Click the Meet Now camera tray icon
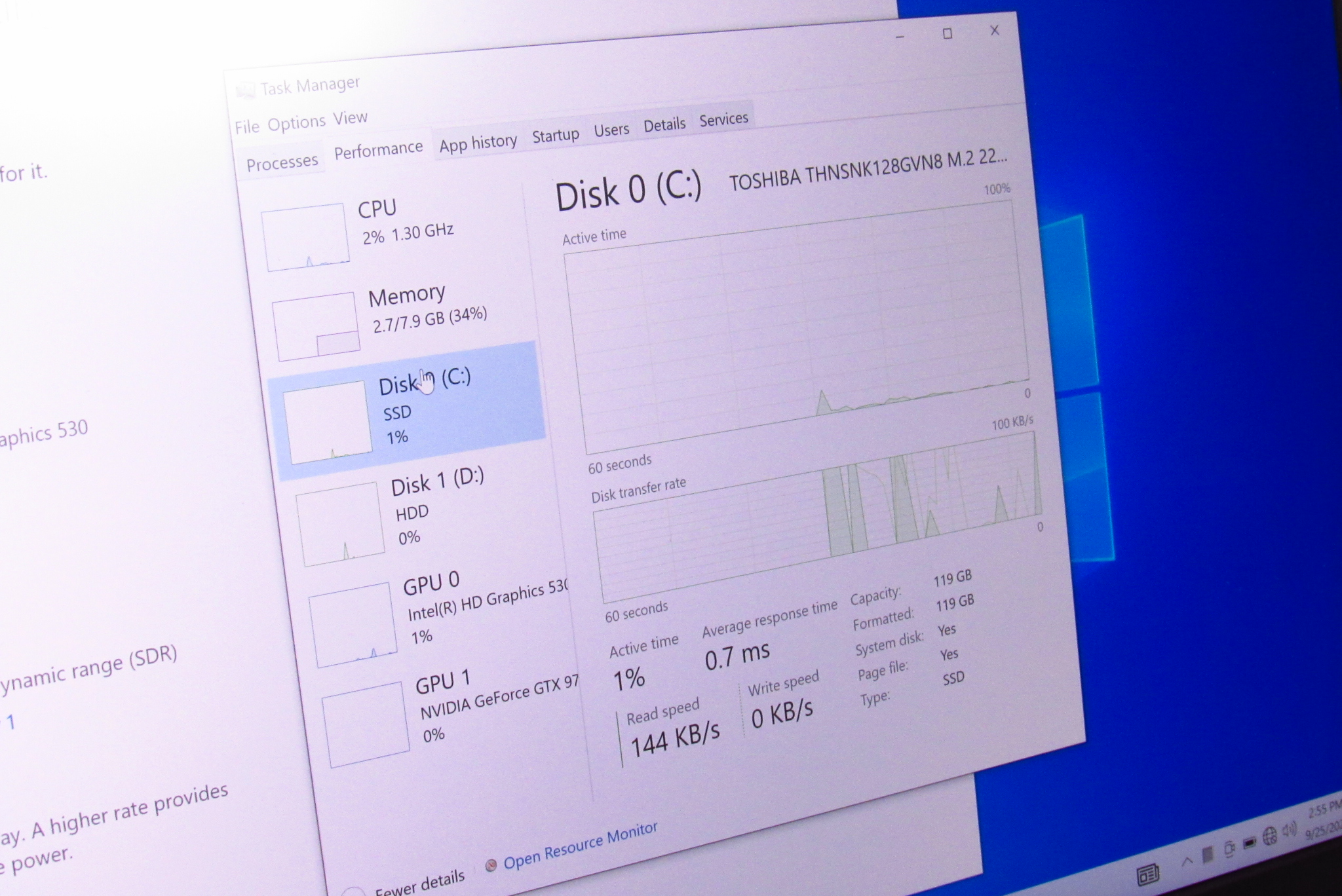This screenshot has width=1342, height=896. pyautogui.click(x=1229, y=848)
